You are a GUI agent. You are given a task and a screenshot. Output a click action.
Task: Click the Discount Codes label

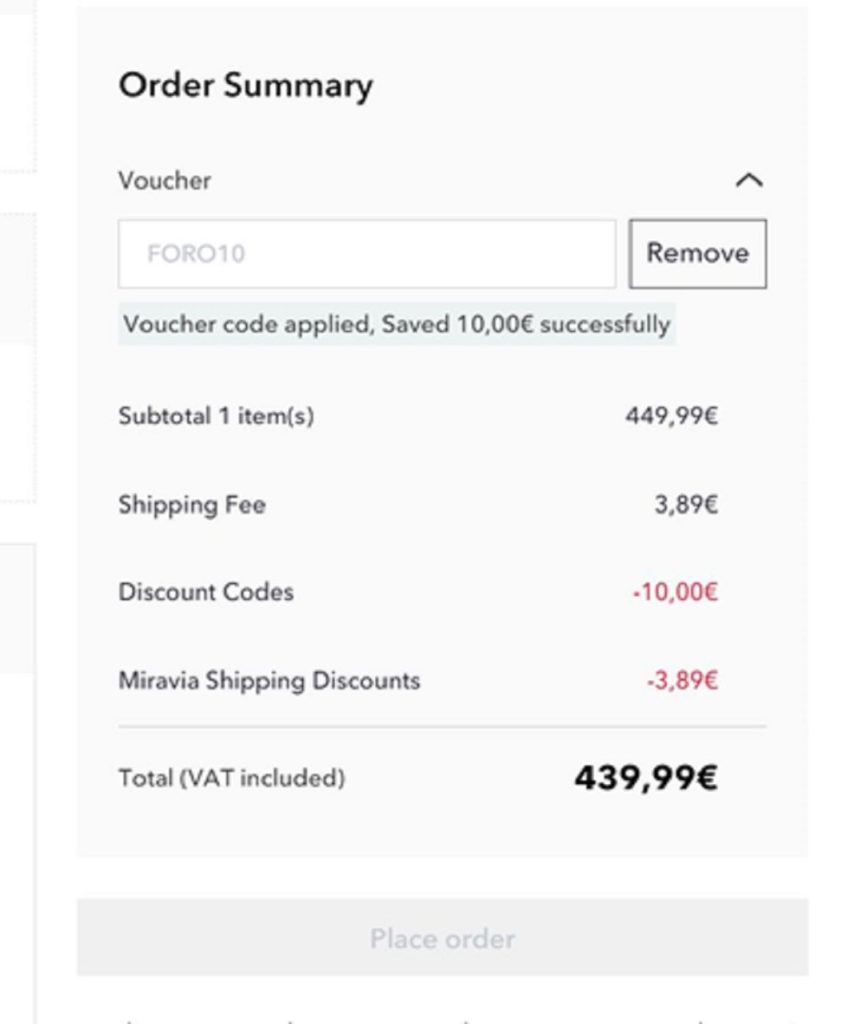tap(206, 592)
